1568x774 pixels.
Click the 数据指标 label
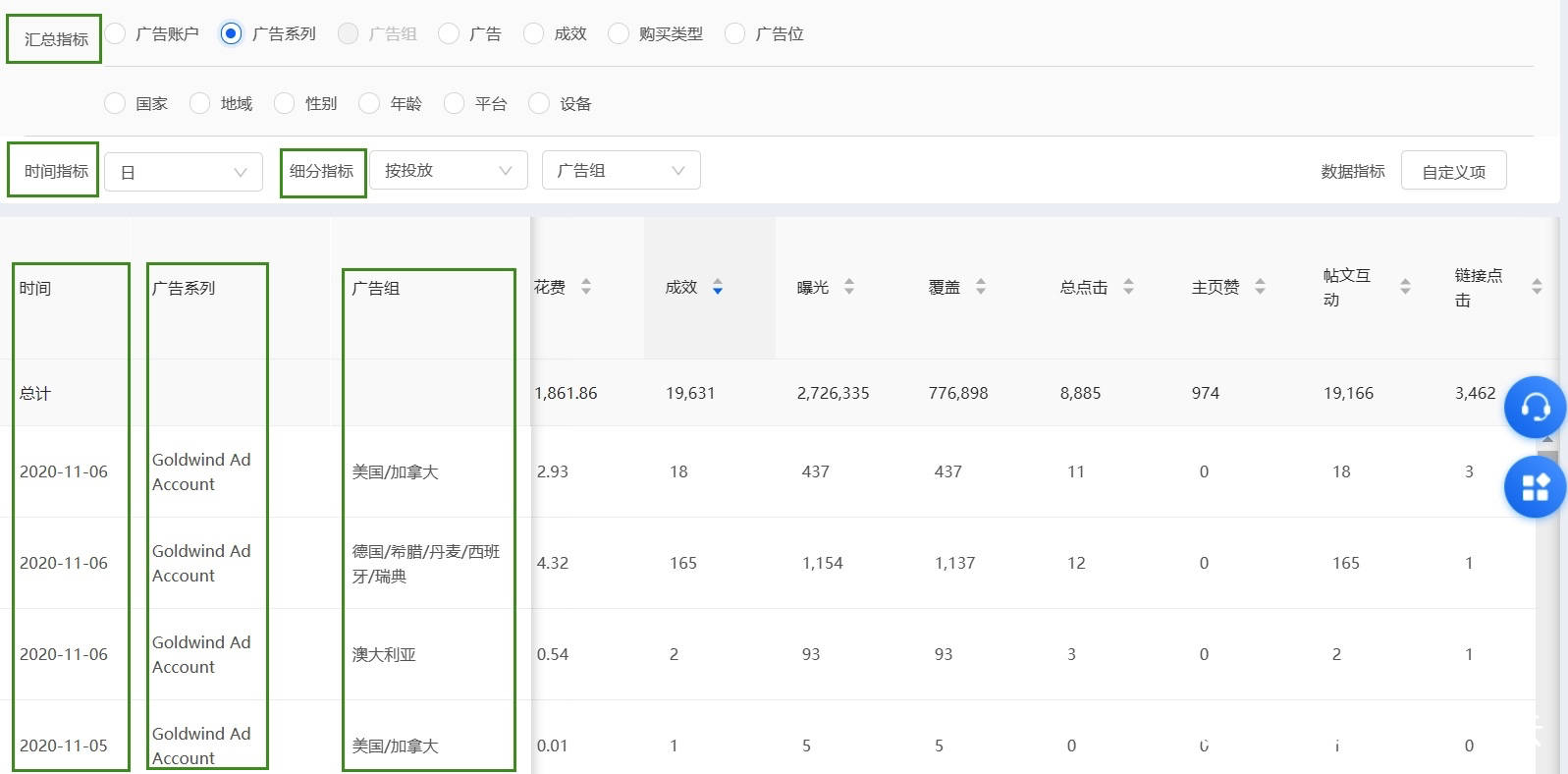click(1353, 172)
